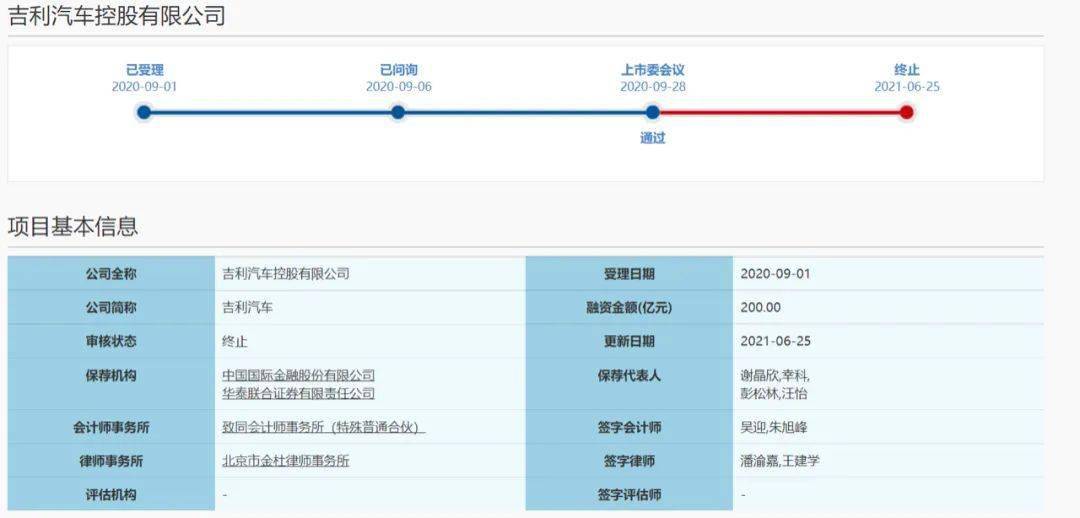The height and width of the screenshot is (518, 1080).
Task: Click the 融资金额(亿元) header cell
Action: click(x=629, y=307)
